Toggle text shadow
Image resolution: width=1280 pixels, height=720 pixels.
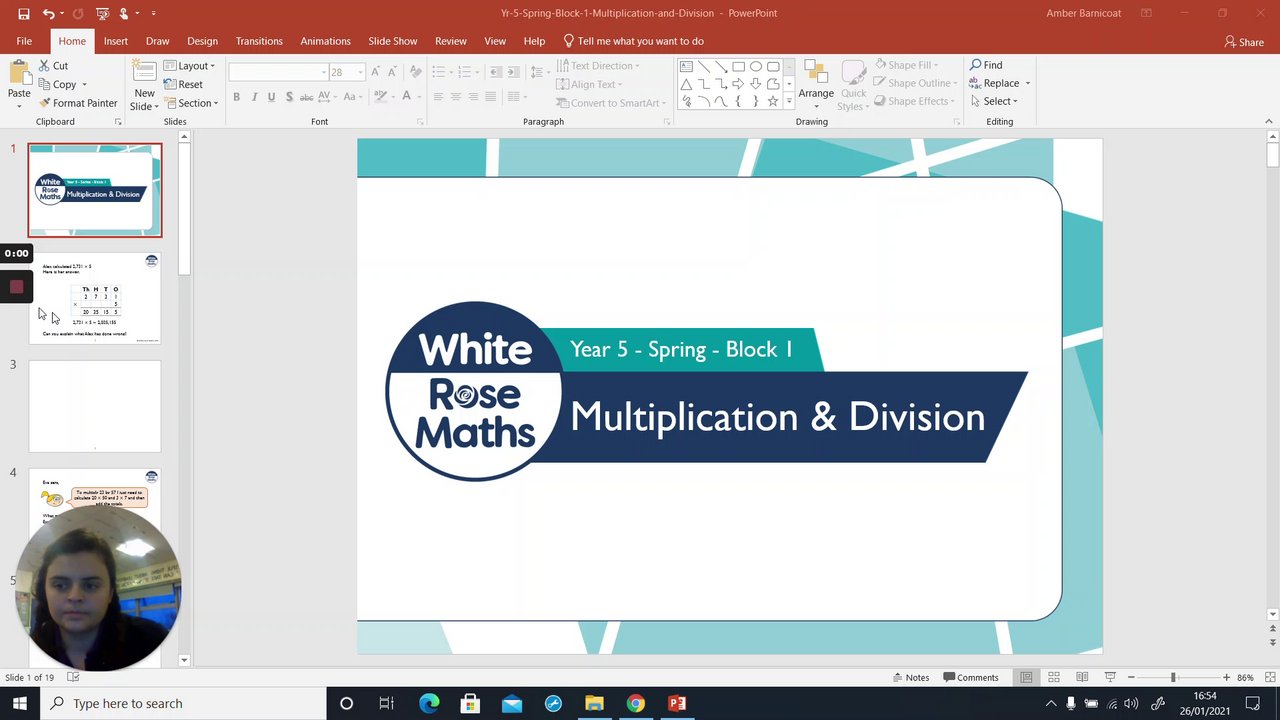click(x=289, y=97)
